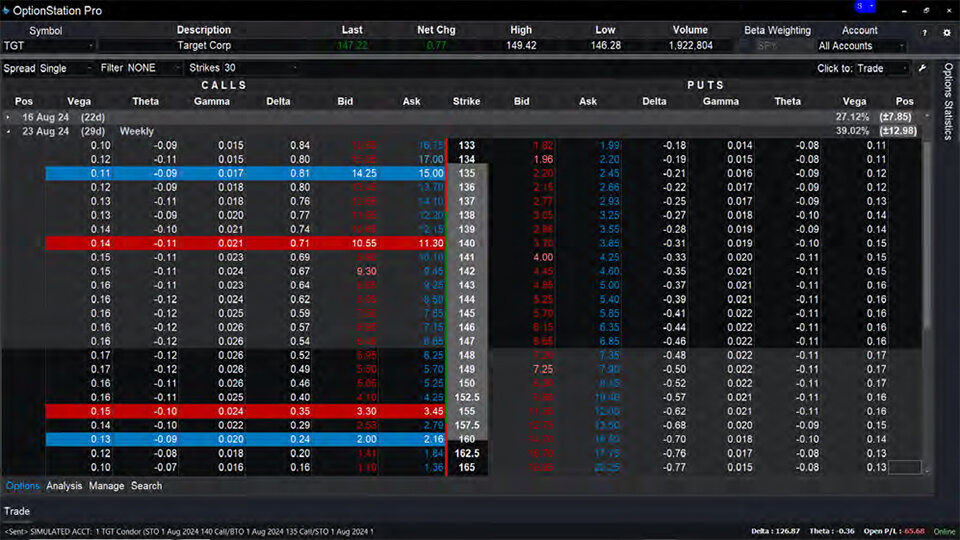Click the Calls Pos column header

pyautogui.click(x=24, y=102)
